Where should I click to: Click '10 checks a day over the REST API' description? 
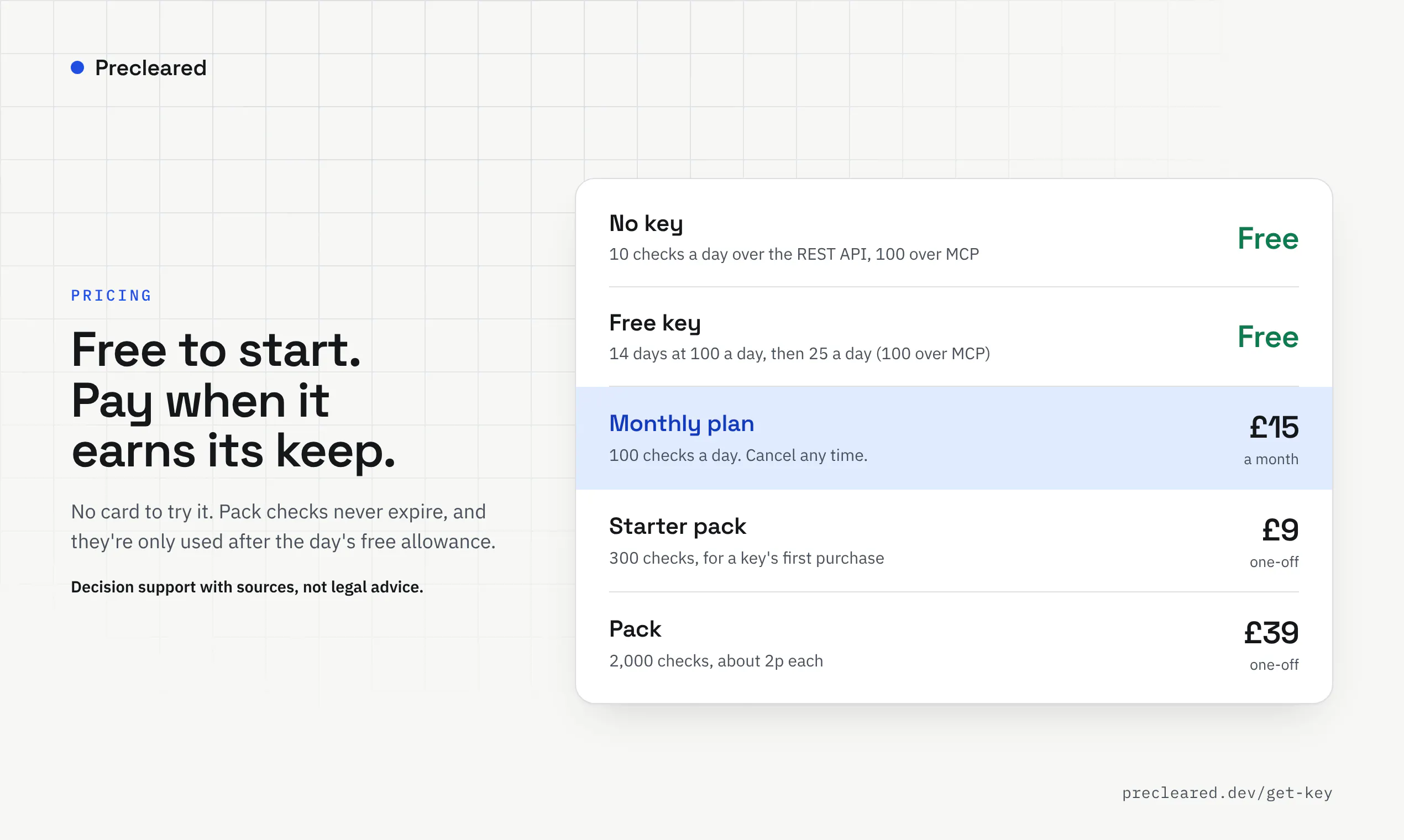(794, 254)
